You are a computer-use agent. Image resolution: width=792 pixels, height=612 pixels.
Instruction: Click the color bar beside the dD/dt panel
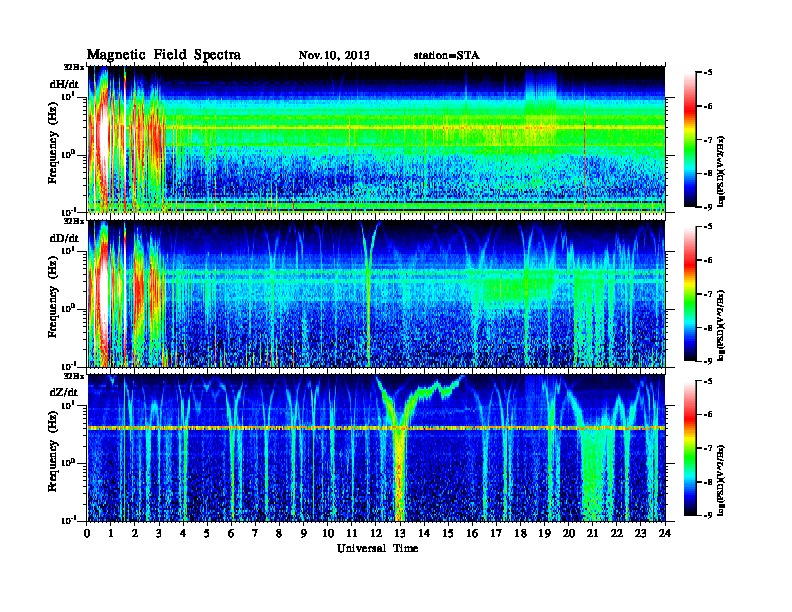690,294
